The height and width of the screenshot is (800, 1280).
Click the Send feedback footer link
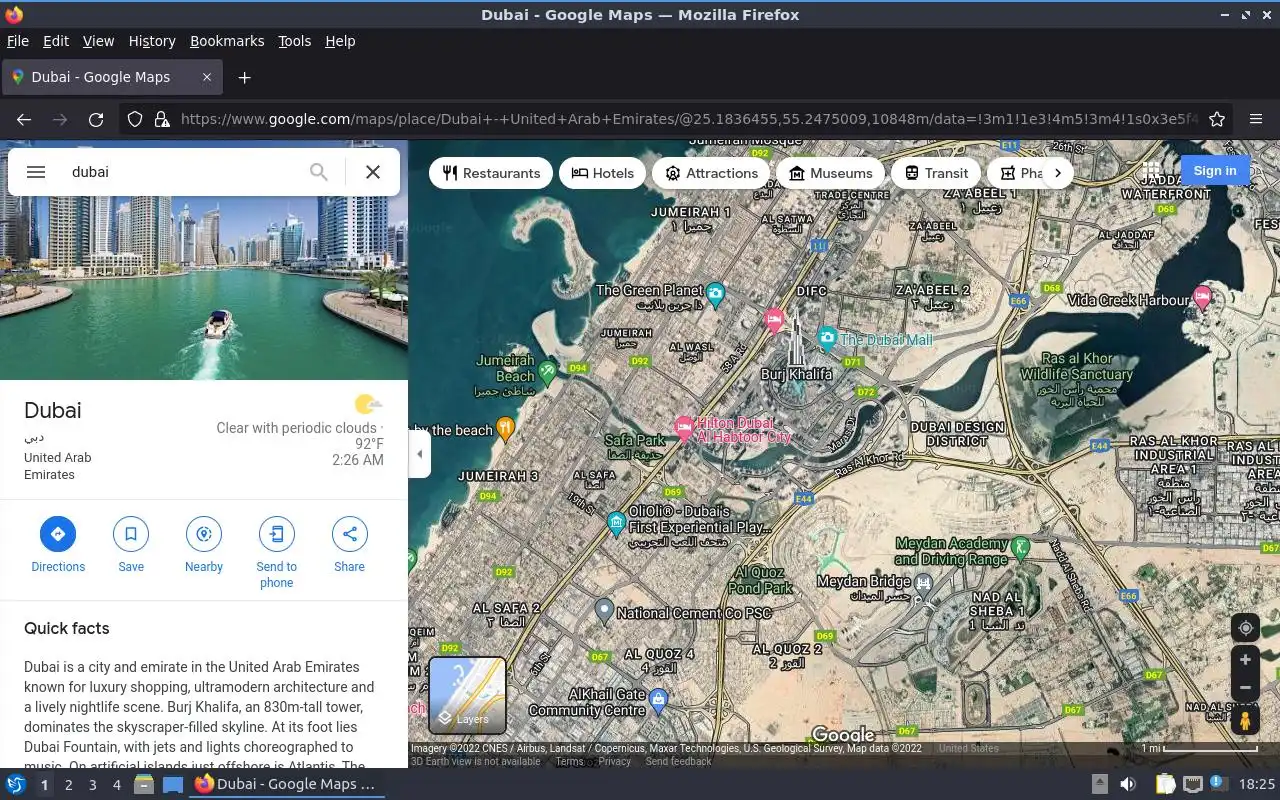tap(678, 762)
